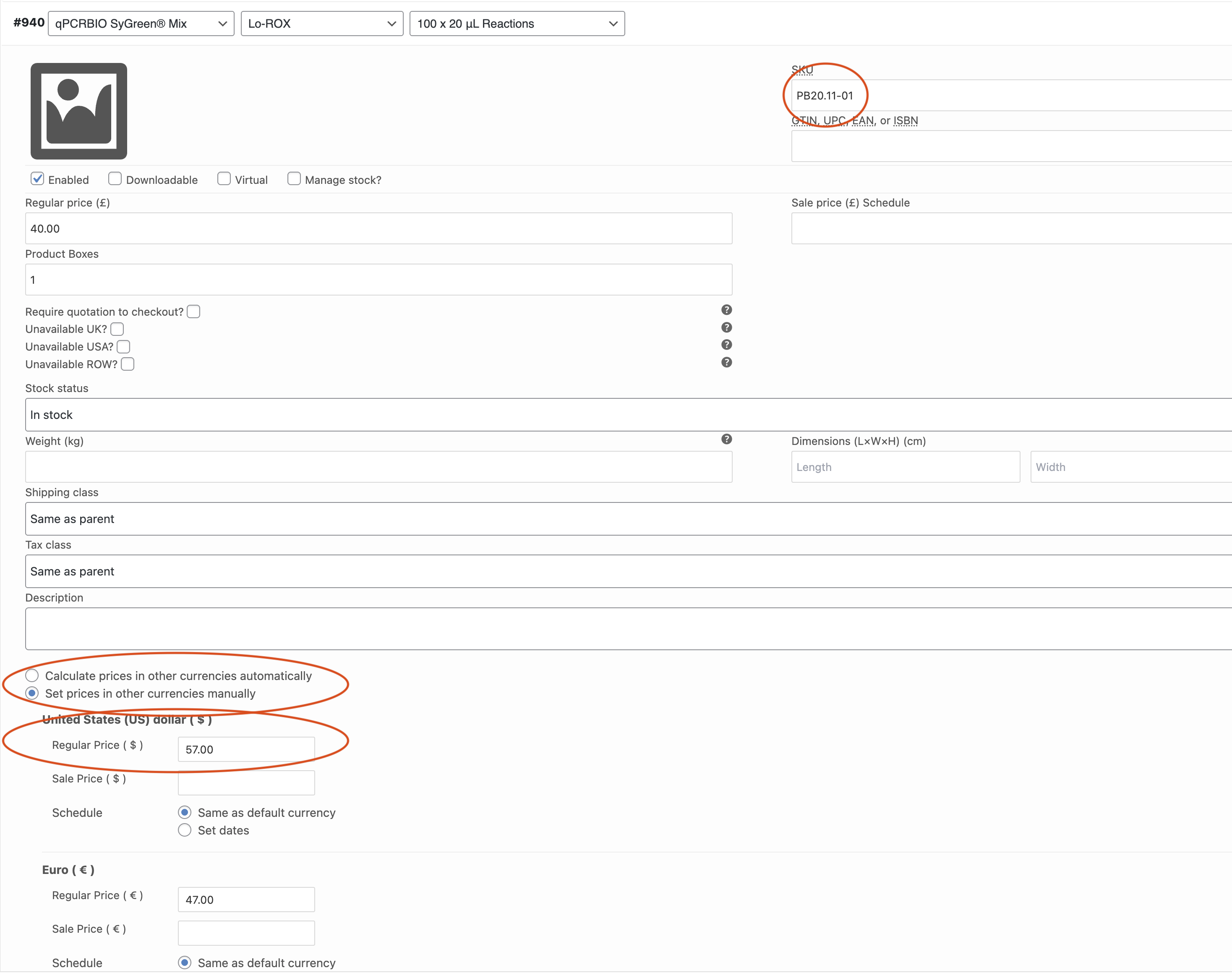This screenshot has width=1232, height=973.
Task: Click the variation image placeholder icon
Action: click(x=78, y=111)
